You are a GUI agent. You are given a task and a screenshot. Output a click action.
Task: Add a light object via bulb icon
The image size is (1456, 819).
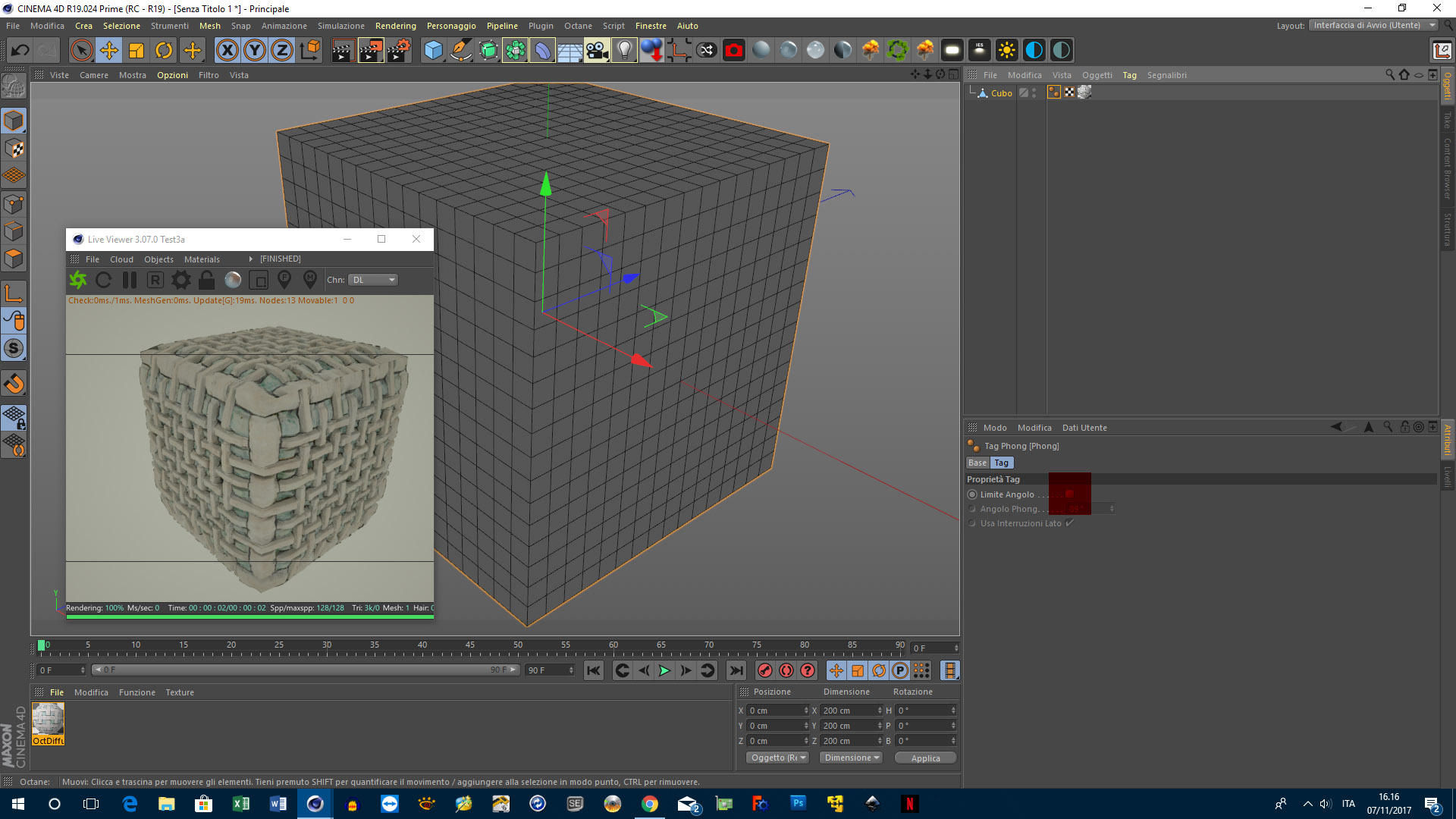click(x=624, y=51)
